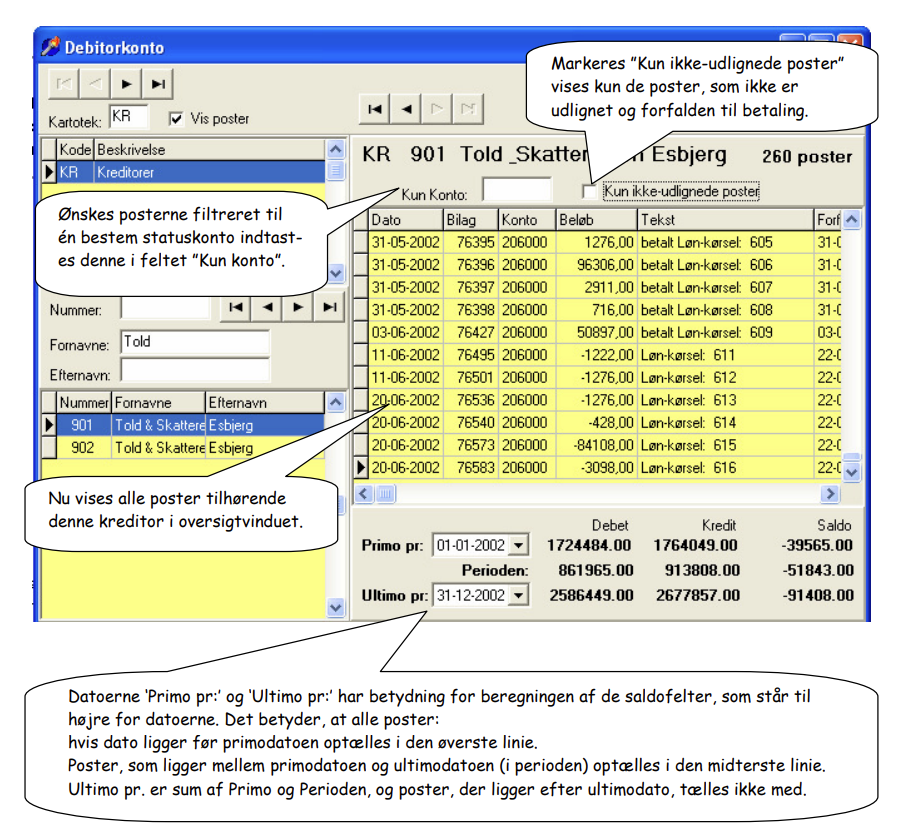Go to first post in postings navigator
The height and width of the screenshot is (832, 902).
[374, 109]
